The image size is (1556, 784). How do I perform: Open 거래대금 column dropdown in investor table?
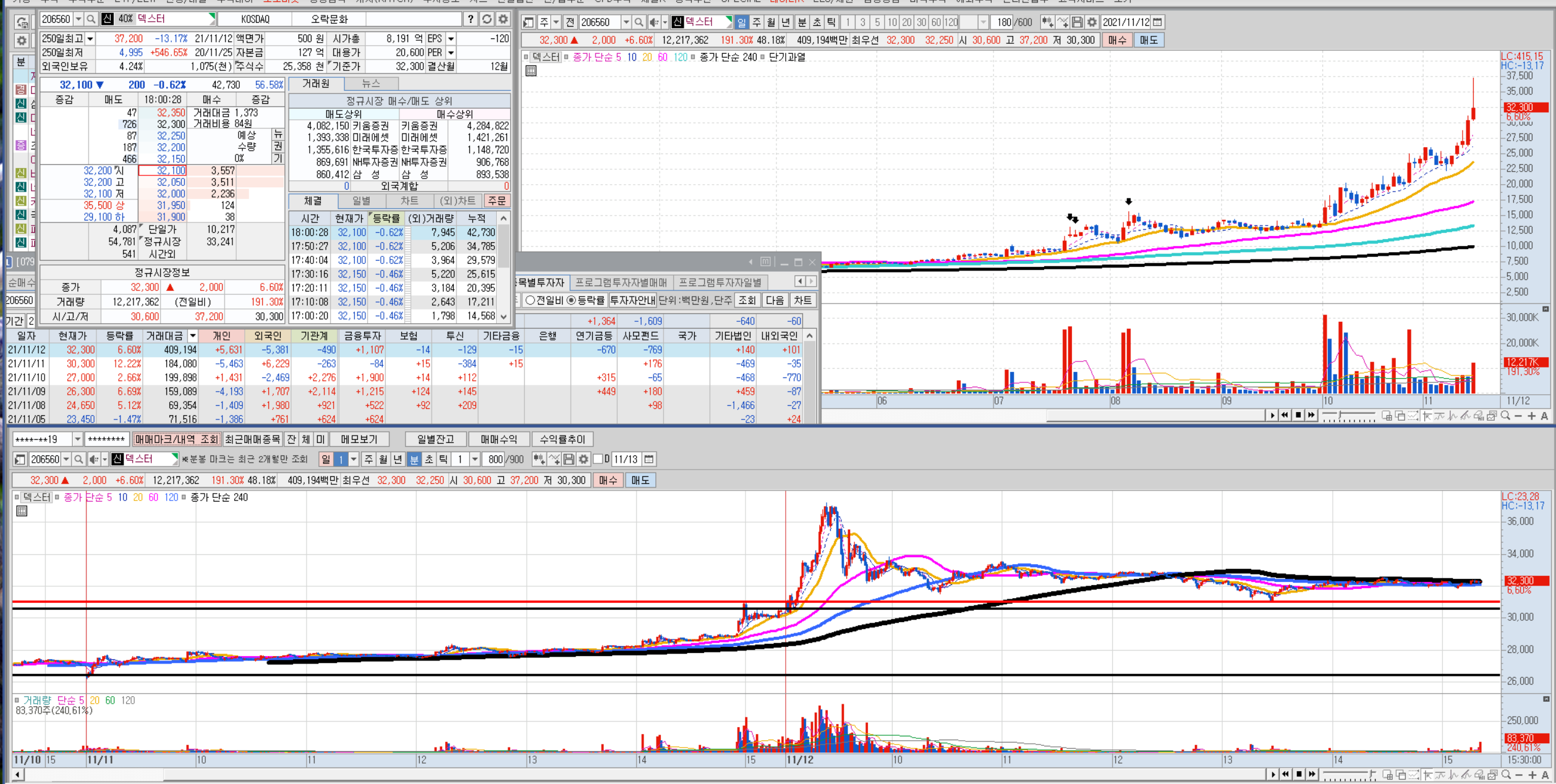pyautogui.click(x=193, y=335)
